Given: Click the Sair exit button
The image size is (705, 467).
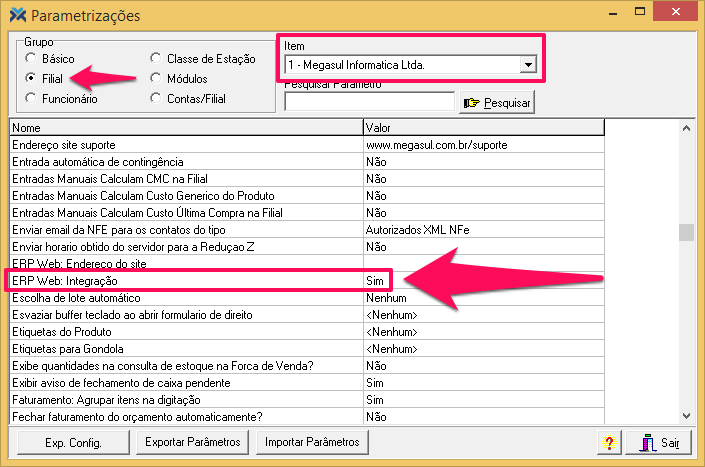Looking at the screenshot, I should click(x=659, y=442).
